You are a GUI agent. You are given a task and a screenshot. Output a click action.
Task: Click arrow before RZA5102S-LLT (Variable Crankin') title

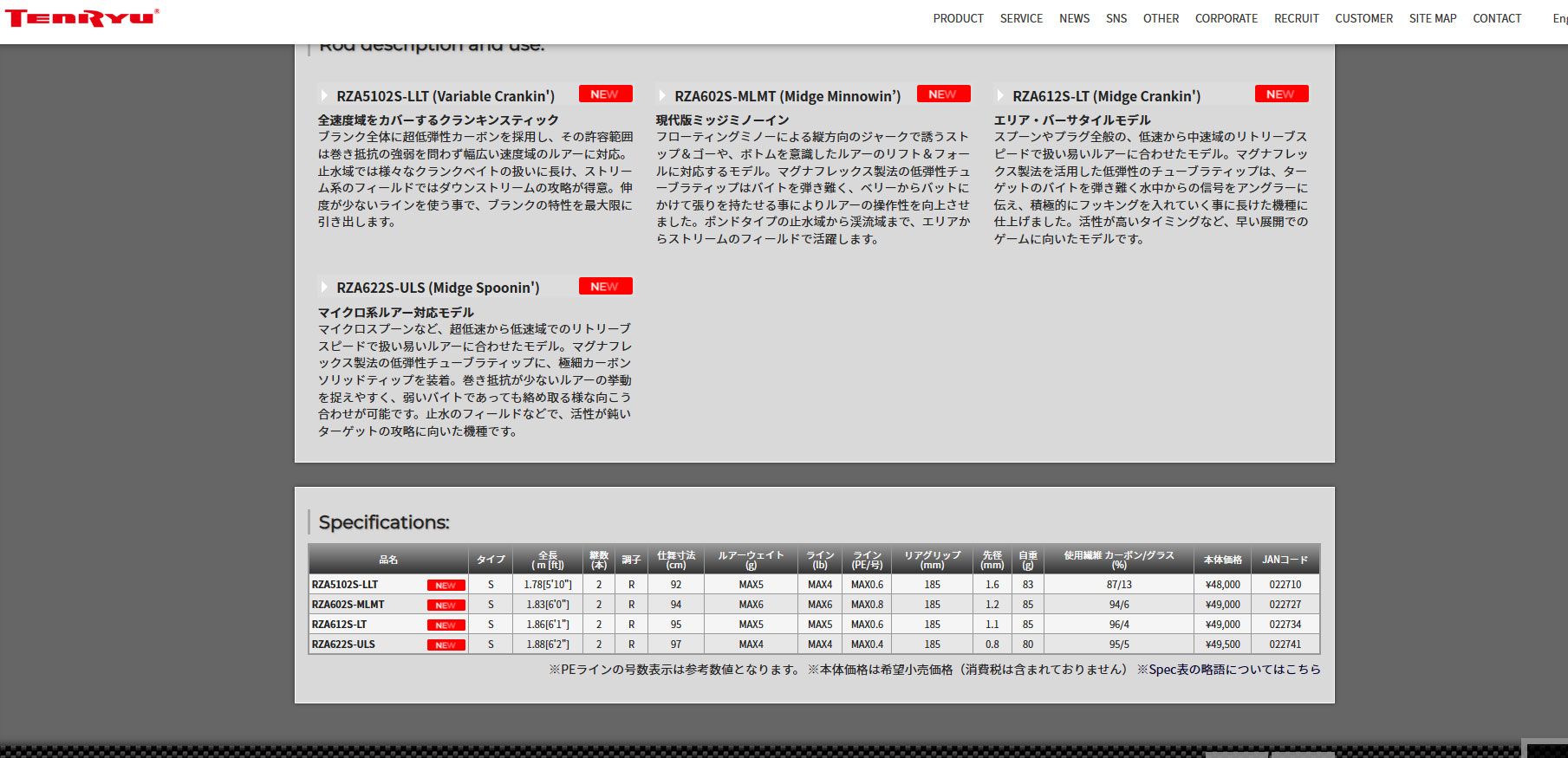coord(324,96)
